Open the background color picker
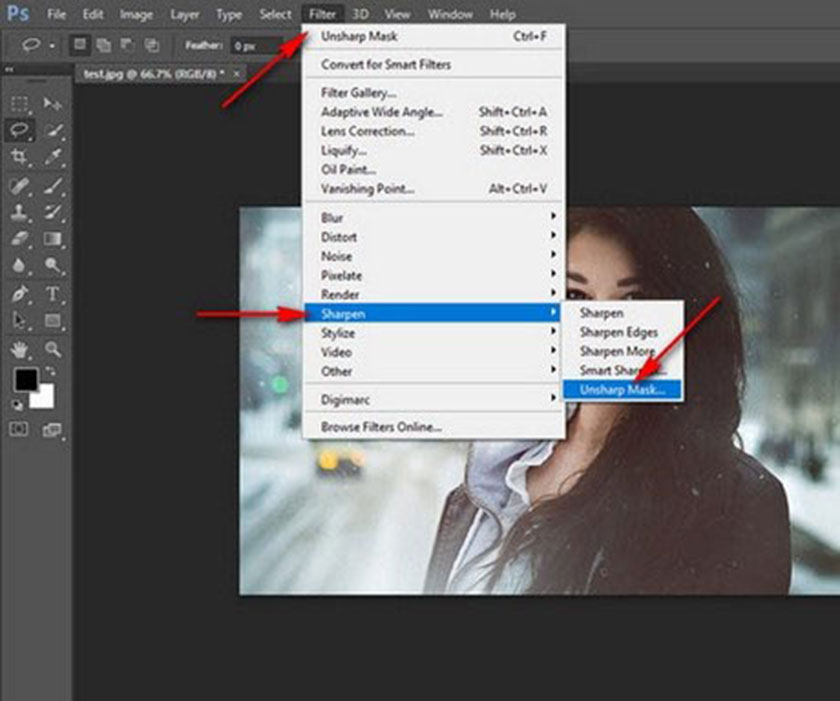 45,400
